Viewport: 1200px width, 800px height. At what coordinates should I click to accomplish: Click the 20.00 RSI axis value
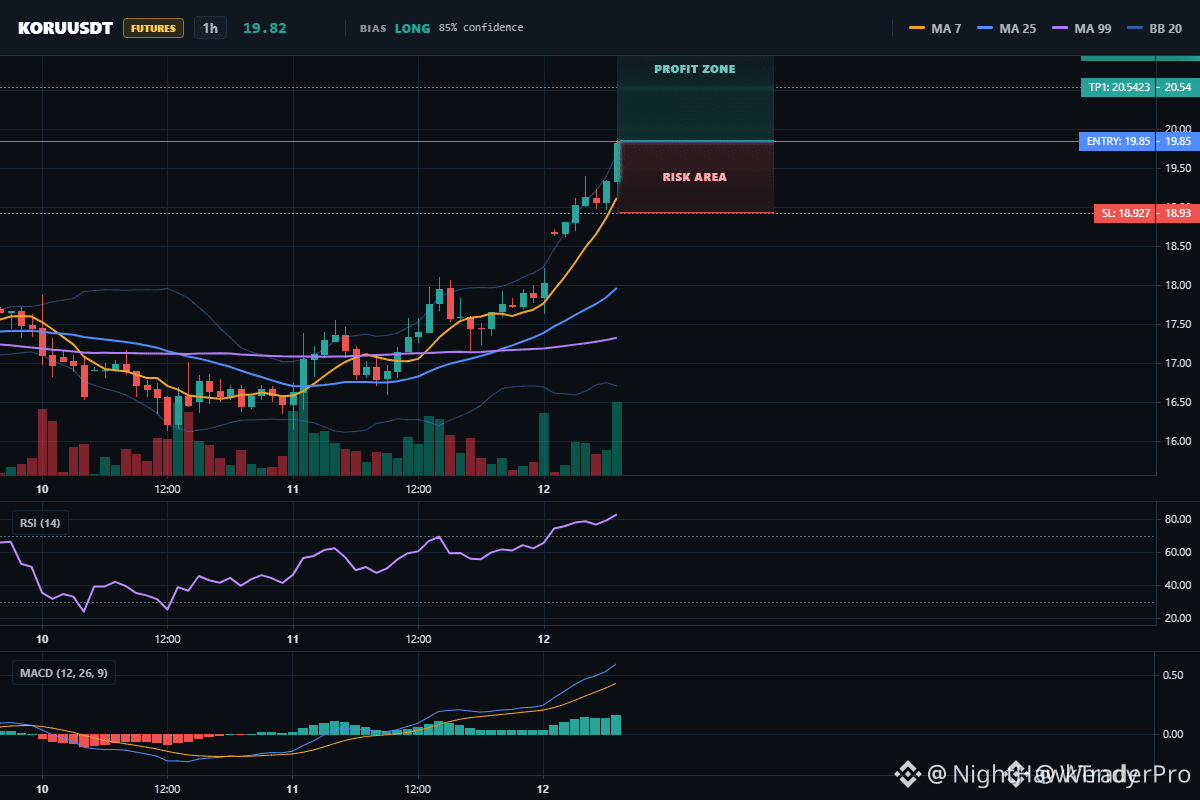(1177, 619)
